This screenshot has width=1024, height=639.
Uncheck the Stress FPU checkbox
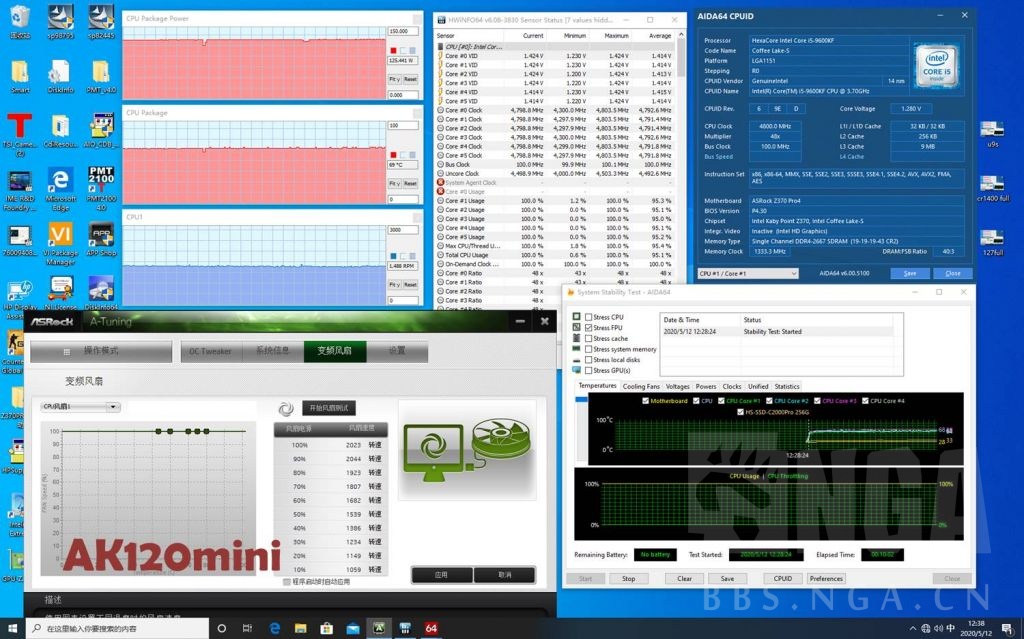[x=588, y=327]
